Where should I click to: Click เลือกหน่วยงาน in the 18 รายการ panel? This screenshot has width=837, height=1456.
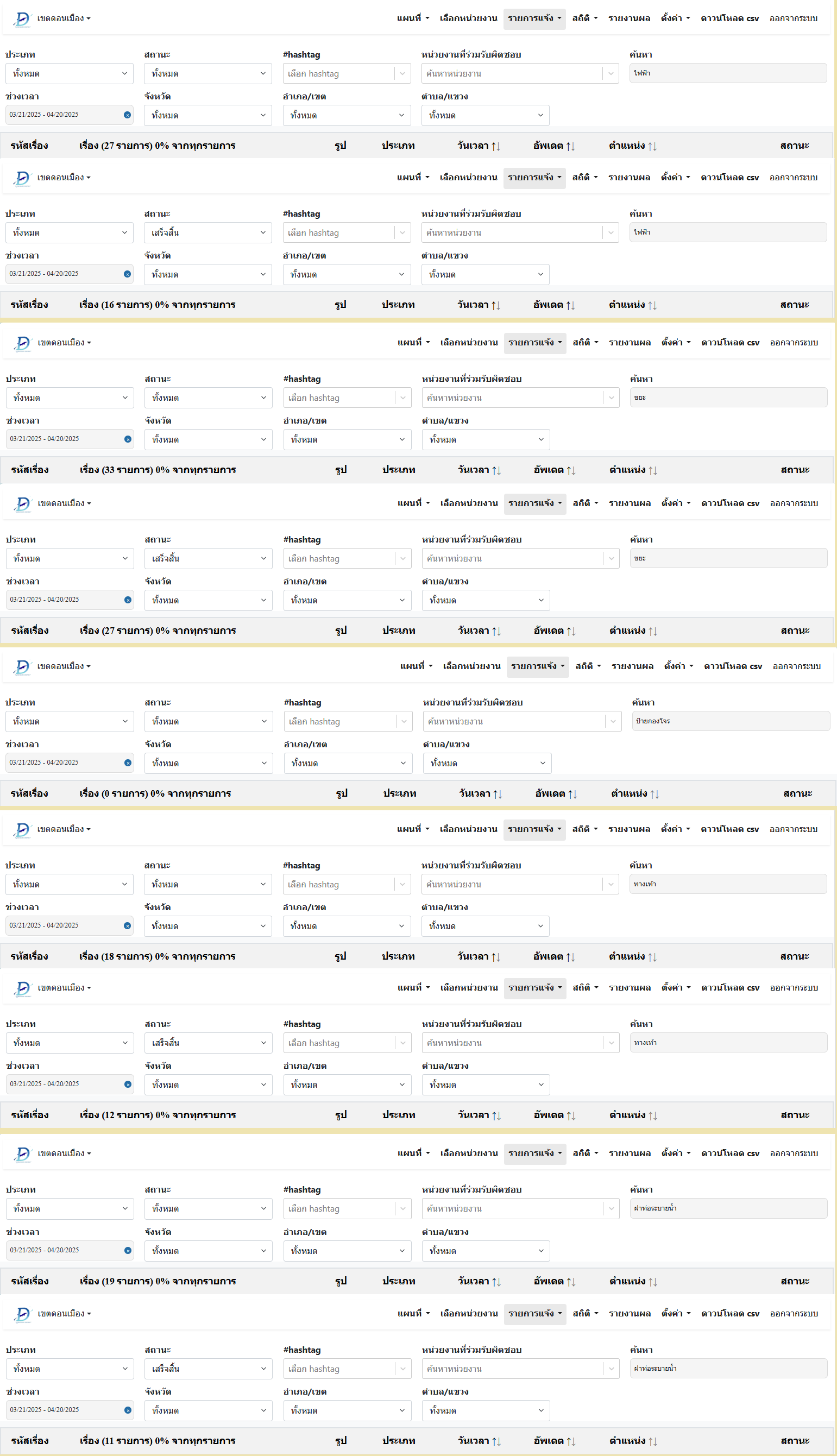[x=469, y=829]
